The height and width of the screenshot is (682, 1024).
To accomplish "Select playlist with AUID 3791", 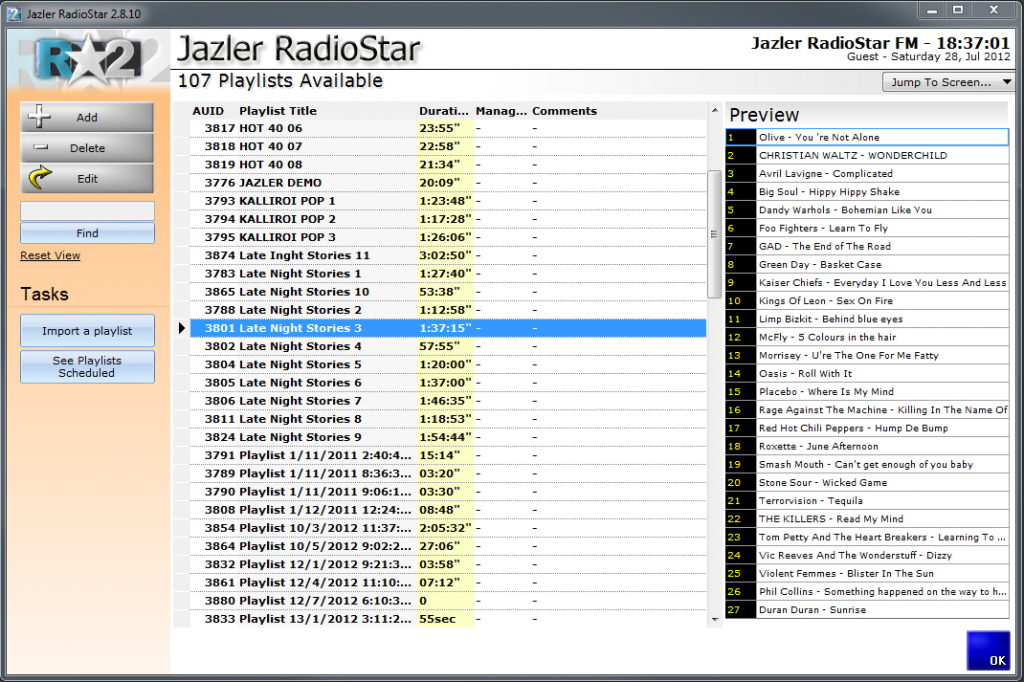I will (448, 455).
